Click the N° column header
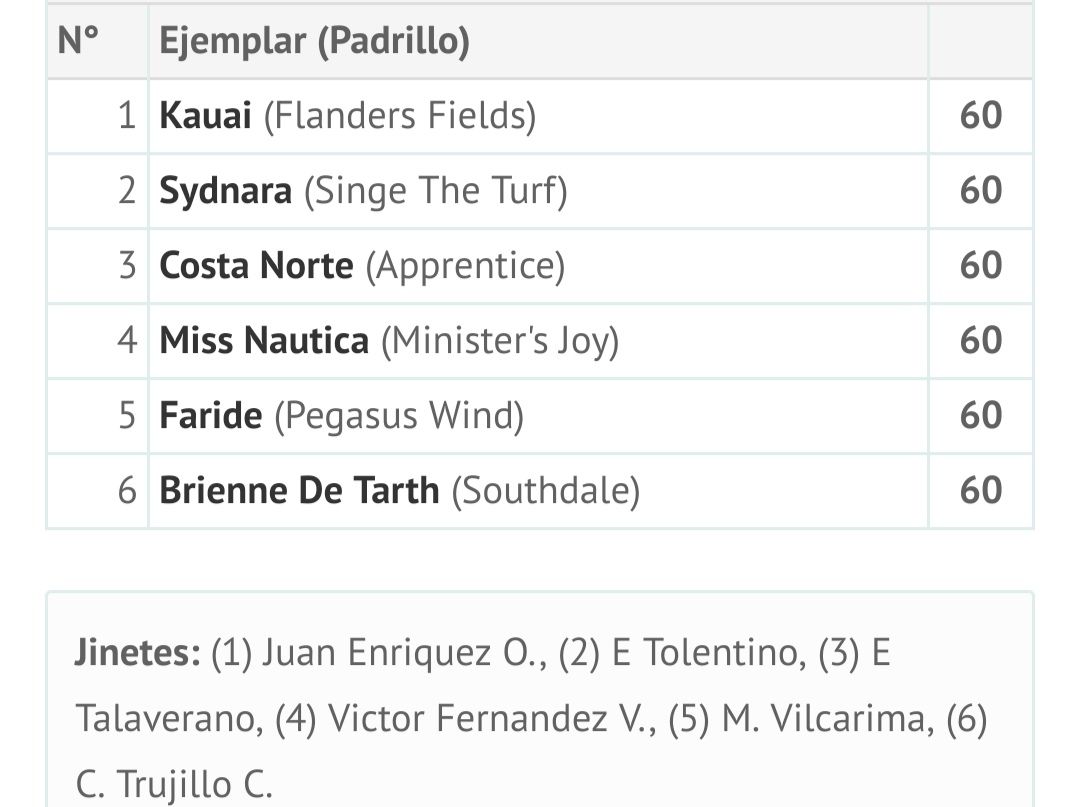 (x=79, y=41)
